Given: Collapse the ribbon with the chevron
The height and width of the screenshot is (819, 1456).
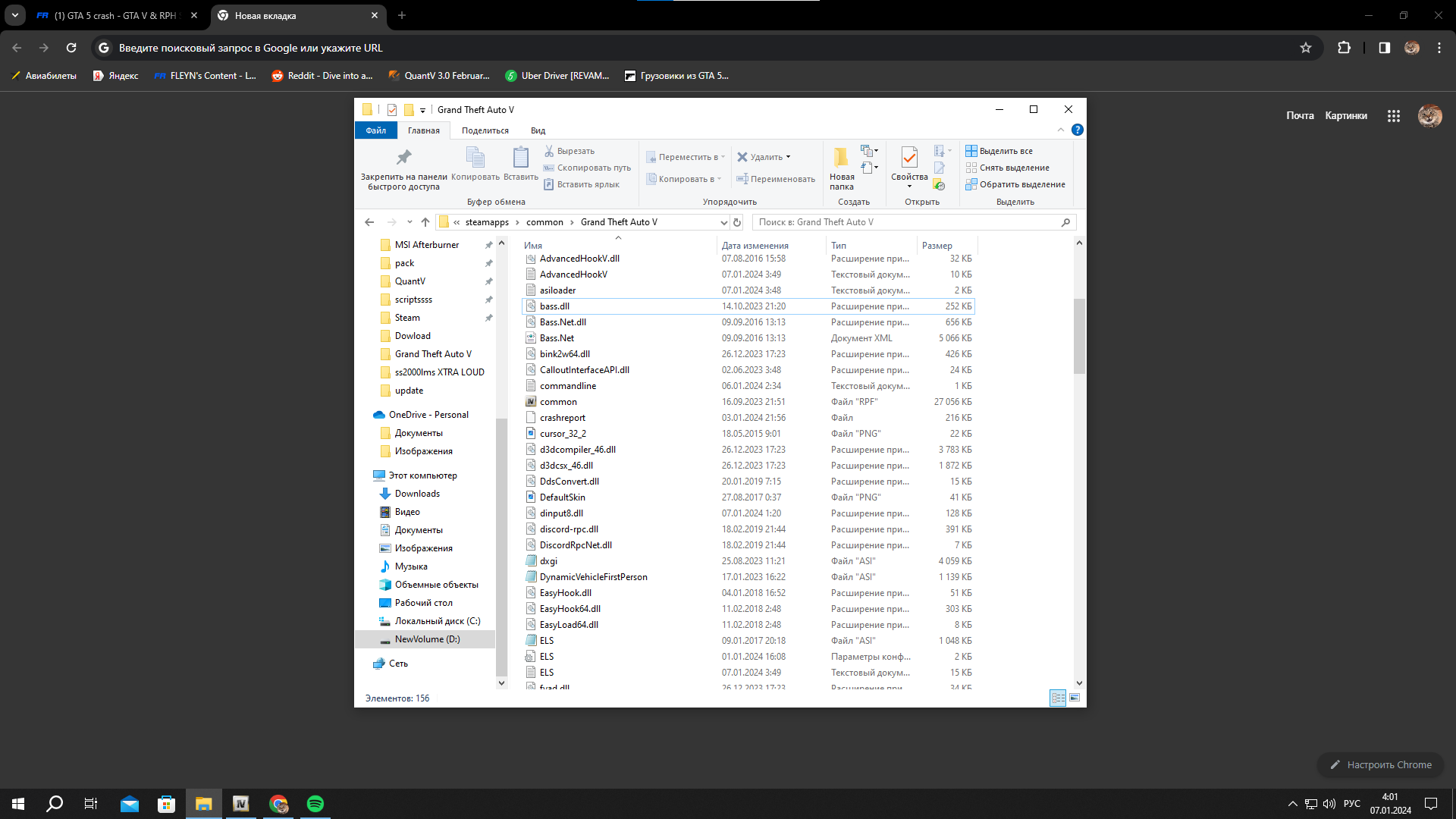Looking at the screenshot, I should (x=1061, y=130).
